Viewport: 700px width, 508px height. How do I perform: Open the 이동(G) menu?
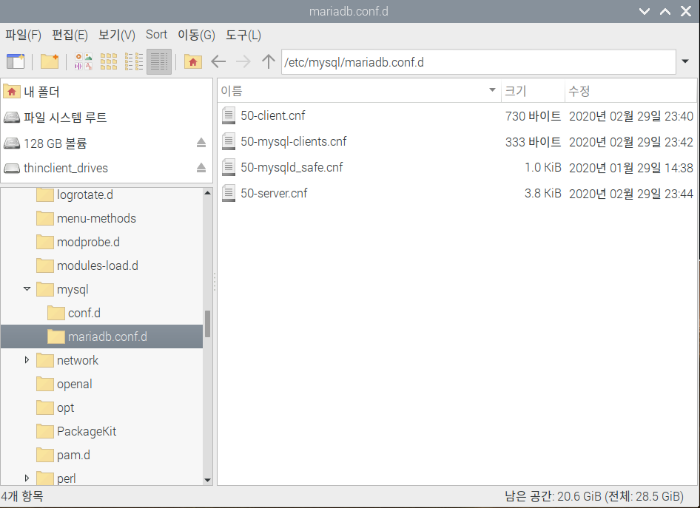click(196, 35)
